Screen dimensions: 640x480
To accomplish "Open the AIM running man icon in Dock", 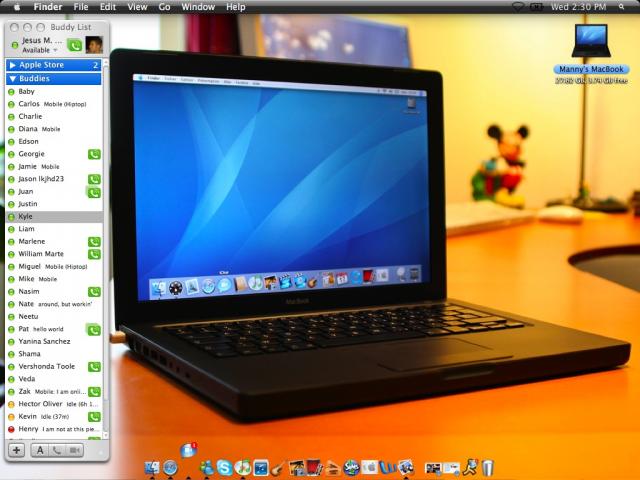I will pos(470,467).
